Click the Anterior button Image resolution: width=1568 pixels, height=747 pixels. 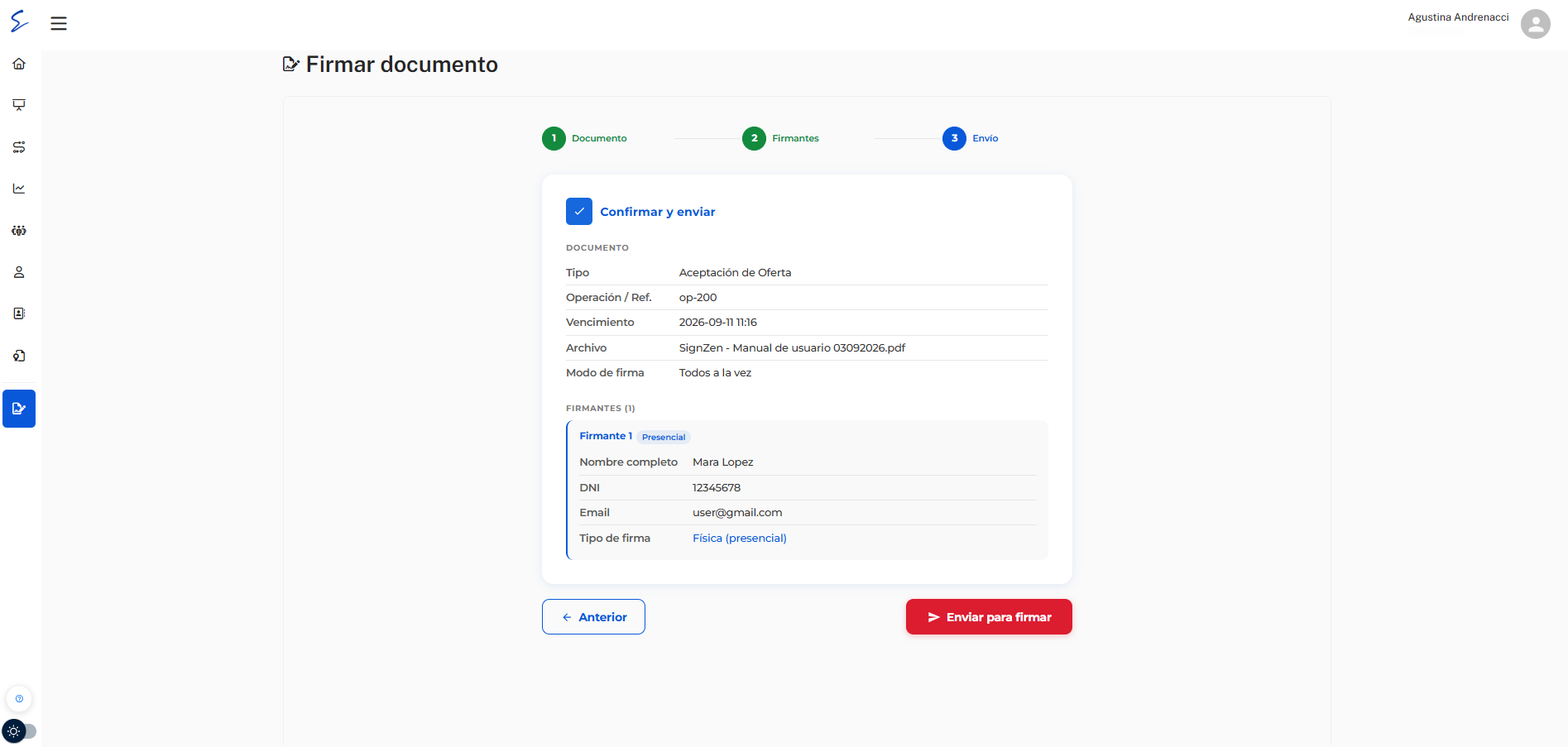coord(593,617)
